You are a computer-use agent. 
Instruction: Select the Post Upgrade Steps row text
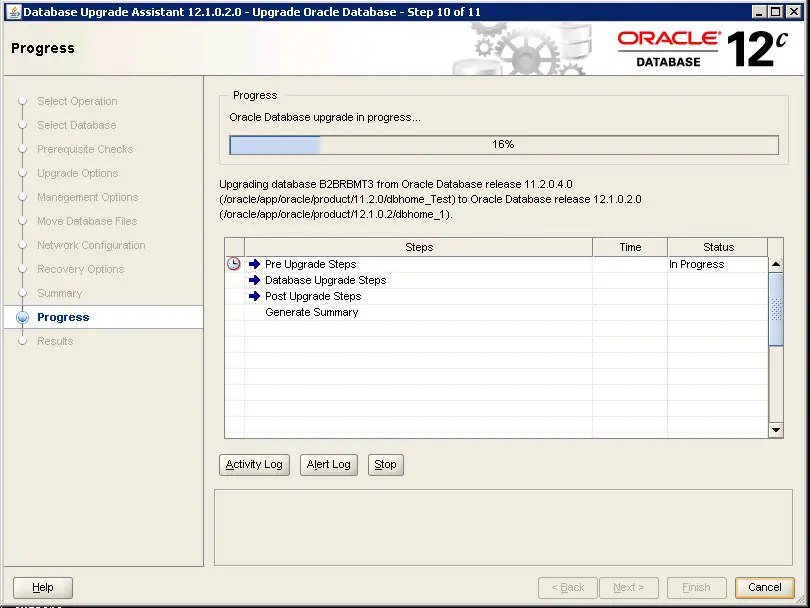click(x=313, y=296)
